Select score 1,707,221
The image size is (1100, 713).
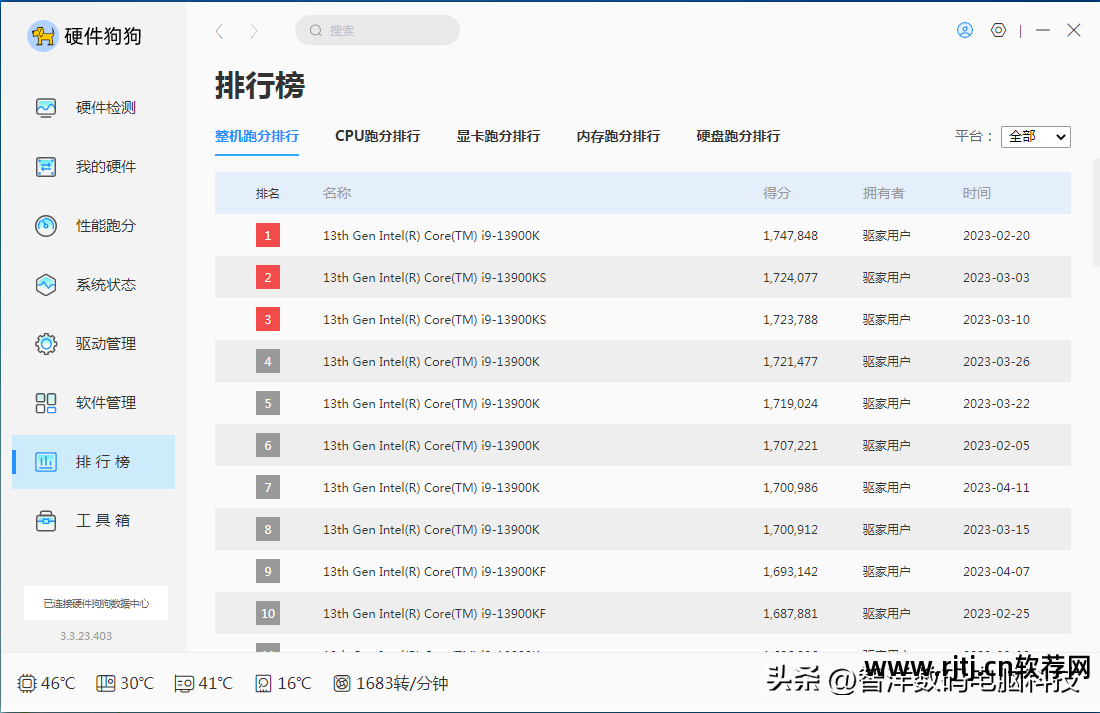[791, 446]
